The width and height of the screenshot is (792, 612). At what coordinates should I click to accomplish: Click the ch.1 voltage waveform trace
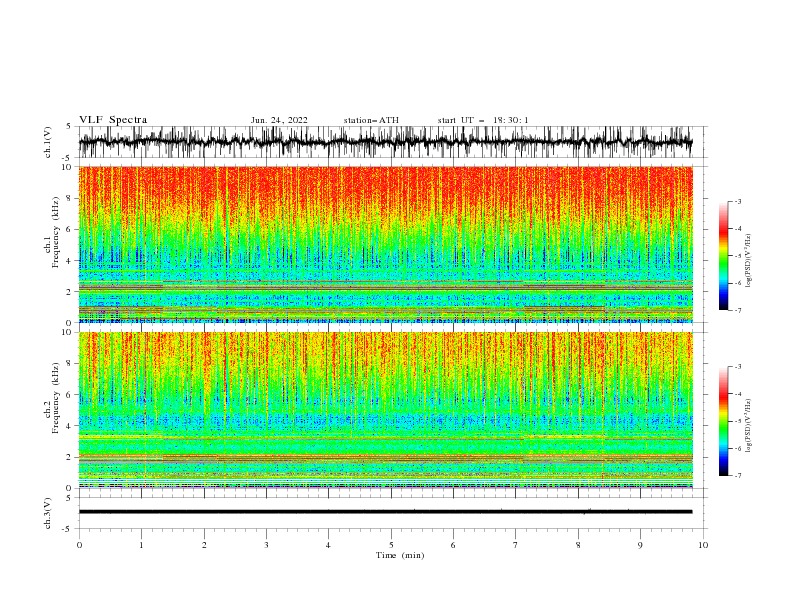(385, 142)
